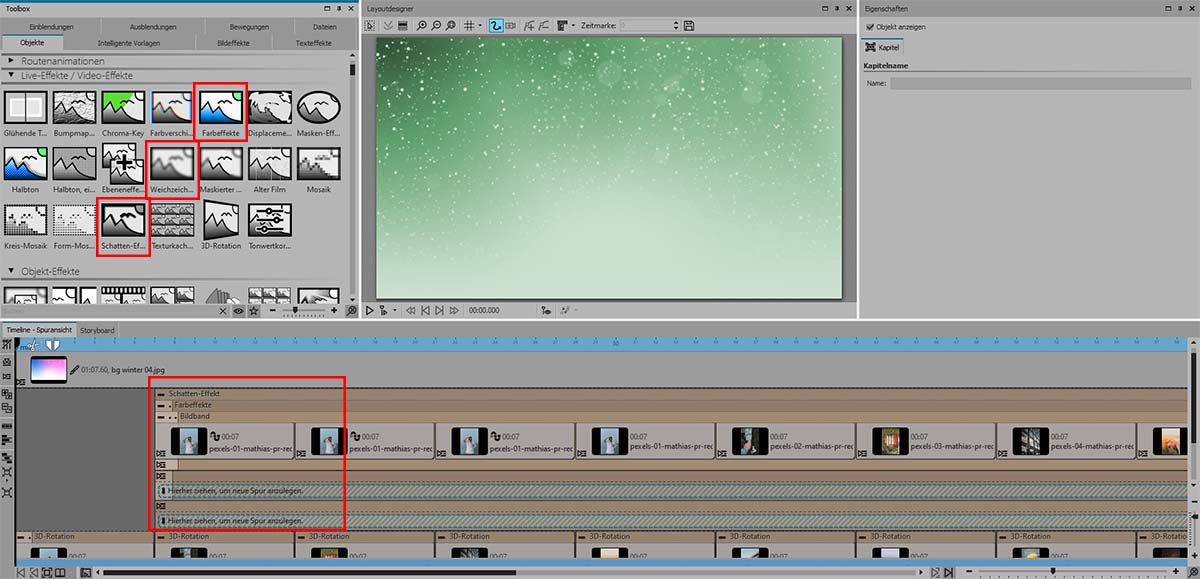Collapse the Live-Effekte / Video-Effekte section
This screenshot has height=579, width=1200.
coord(12,76)
